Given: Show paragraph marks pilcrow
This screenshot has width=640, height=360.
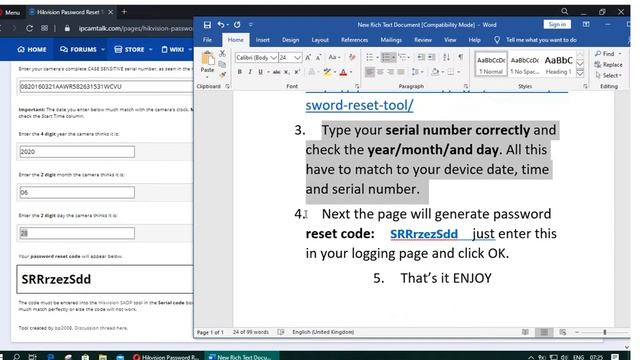Looking at the screenshot, I should click(460, 58).
